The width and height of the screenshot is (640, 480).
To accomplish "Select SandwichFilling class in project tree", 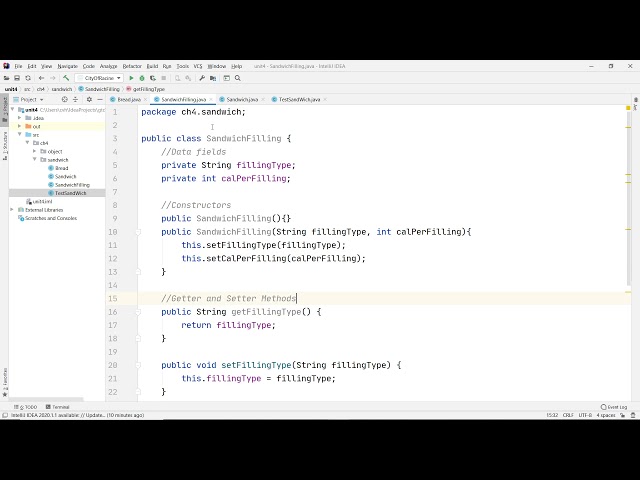I will (69, 185).
